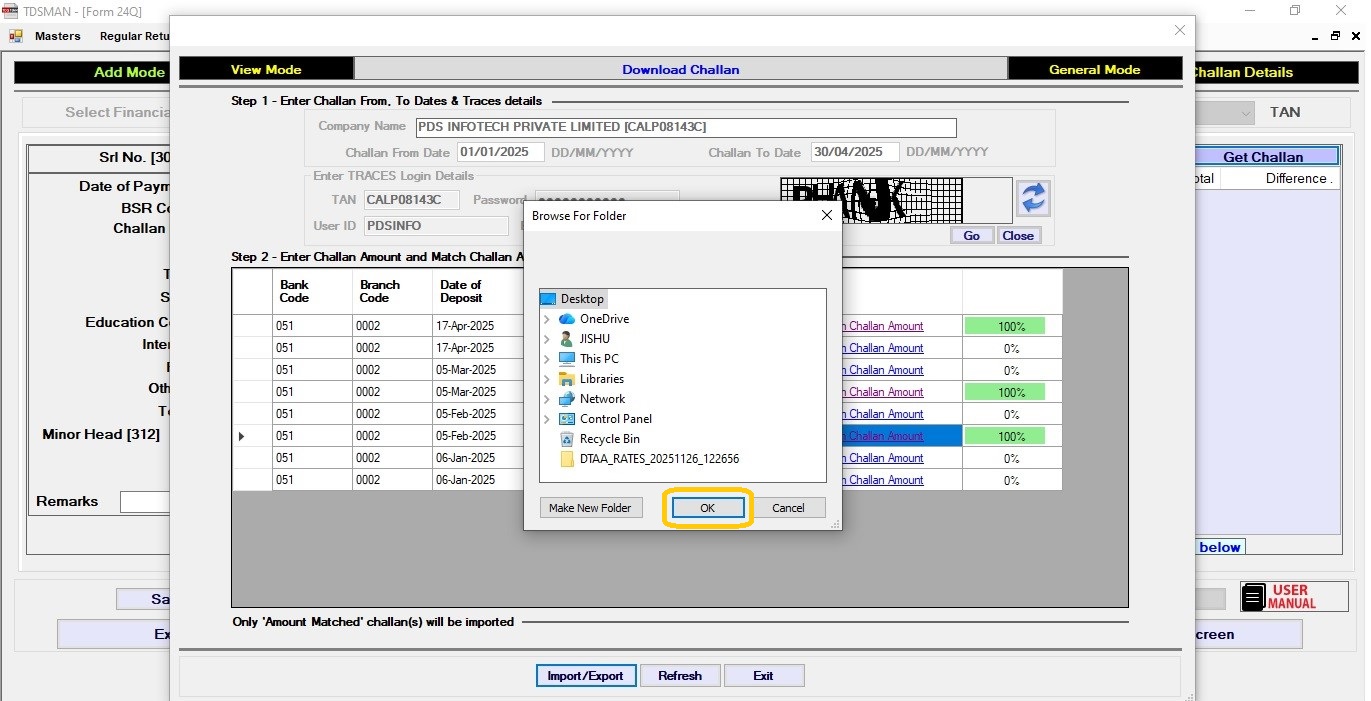1371x701 pixels.
Task: Expand the Network tree node
Action: (x=547, y=399)
